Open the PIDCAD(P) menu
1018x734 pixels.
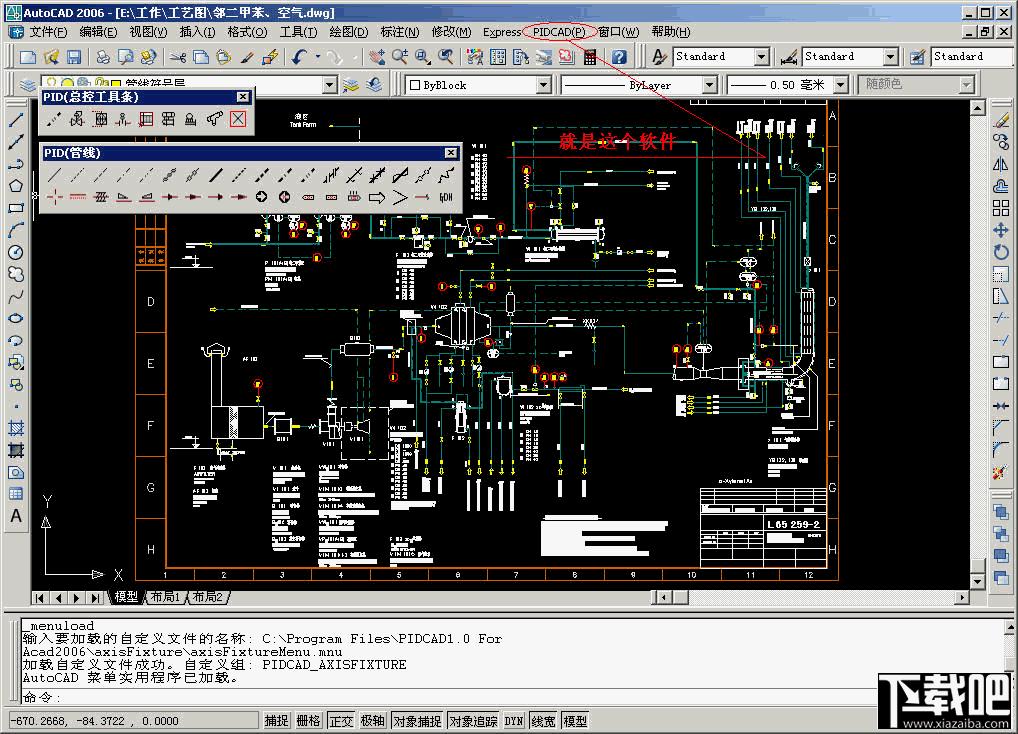click(x=559, y=32)
